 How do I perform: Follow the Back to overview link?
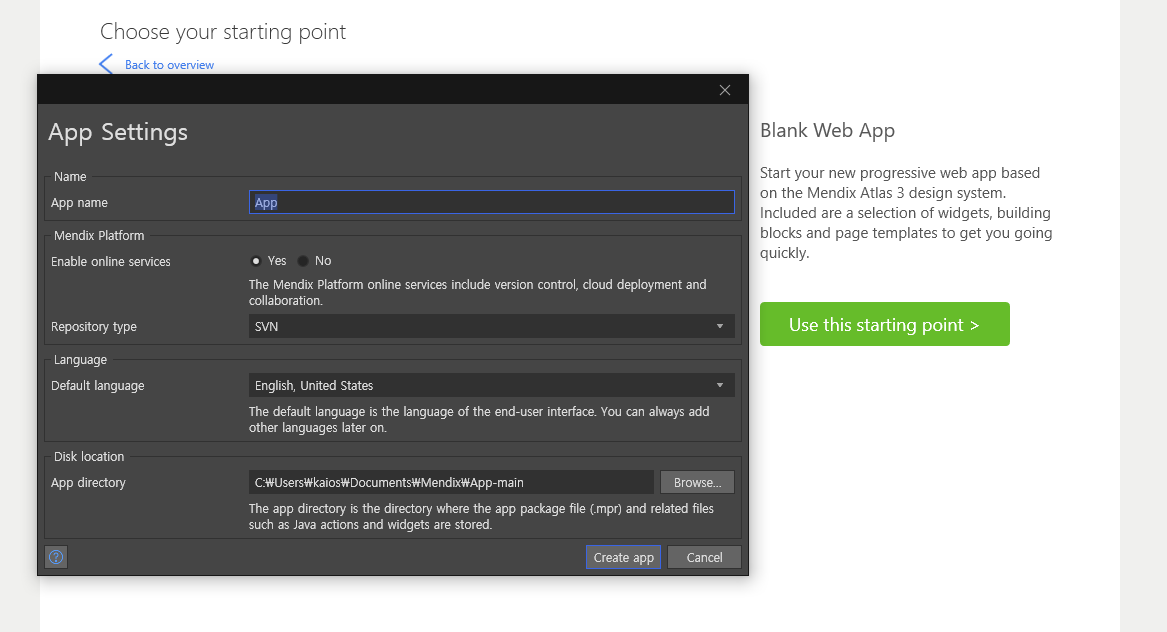[x=169, y=65]
